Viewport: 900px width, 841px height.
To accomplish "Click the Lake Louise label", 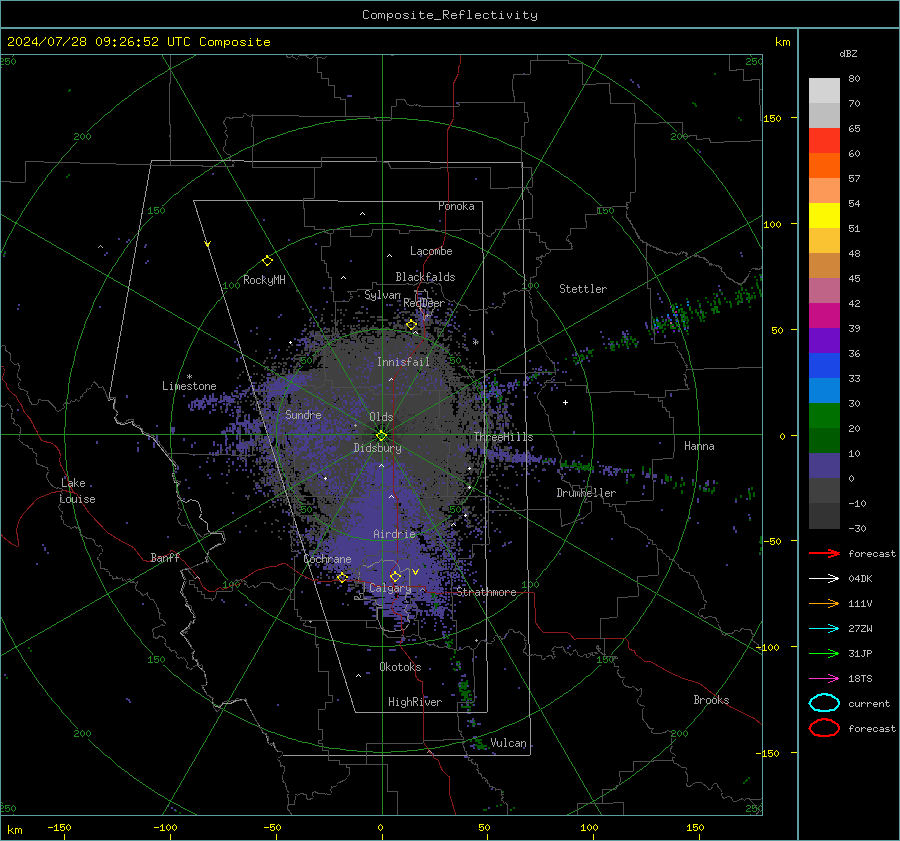I will (77, 491).
